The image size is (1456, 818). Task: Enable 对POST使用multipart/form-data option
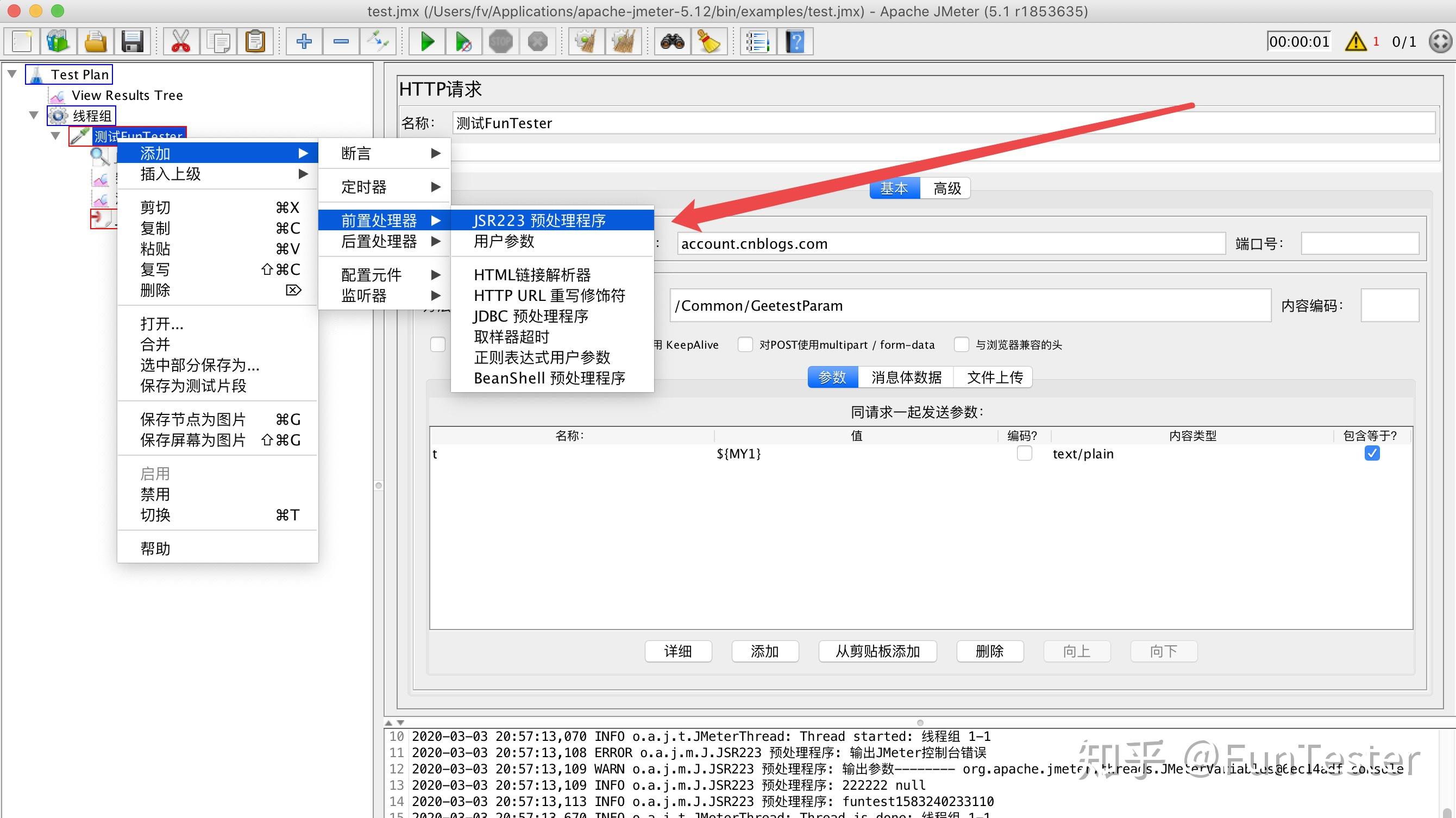pyautogui.click(x=745, y=344)
